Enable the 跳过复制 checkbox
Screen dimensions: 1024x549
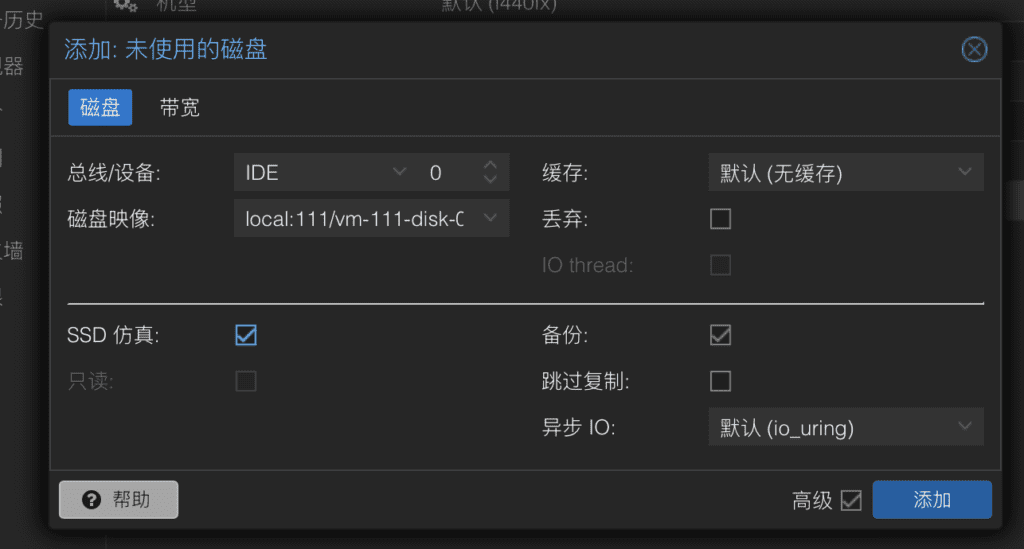coord(720,381)
